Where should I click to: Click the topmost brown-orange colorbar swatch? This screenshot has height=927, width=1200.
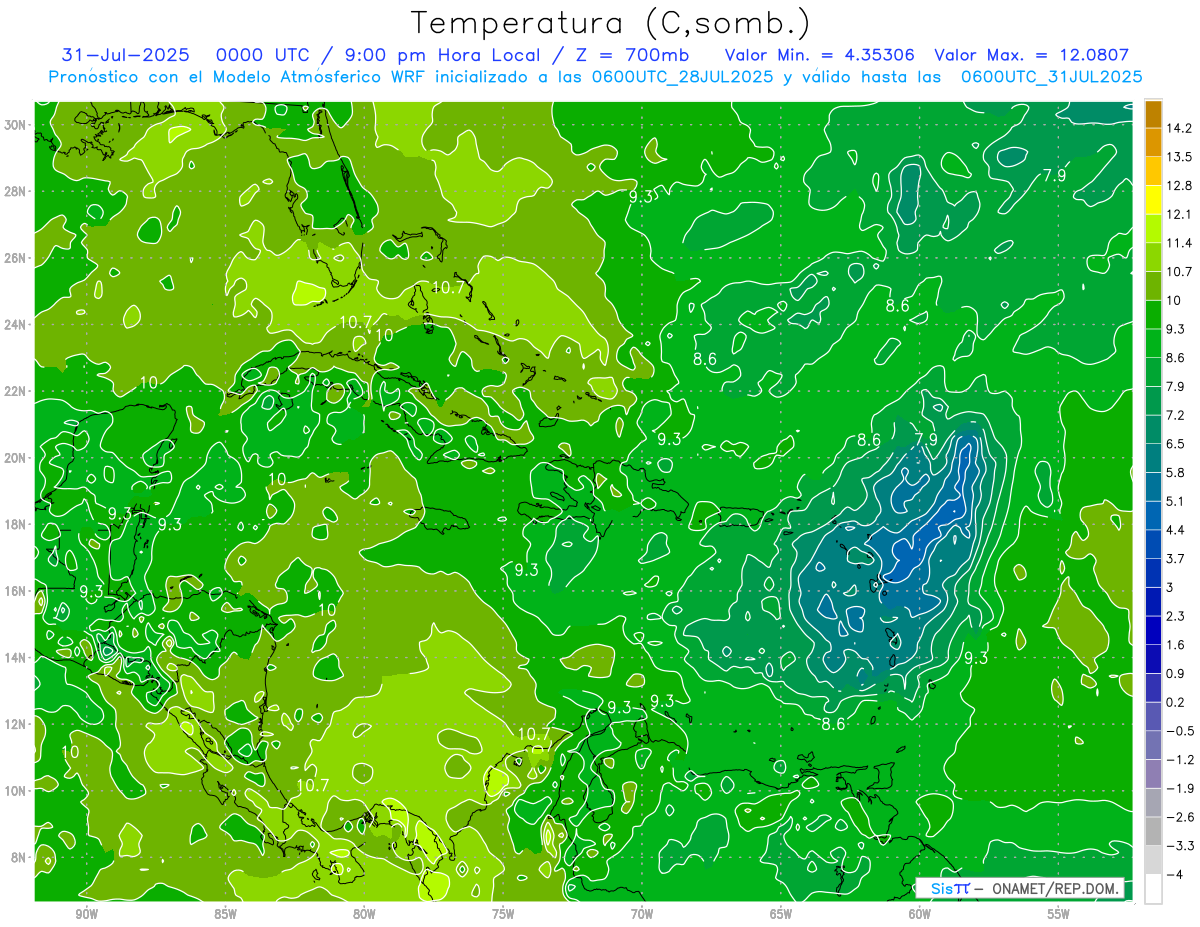[1153, 115]
